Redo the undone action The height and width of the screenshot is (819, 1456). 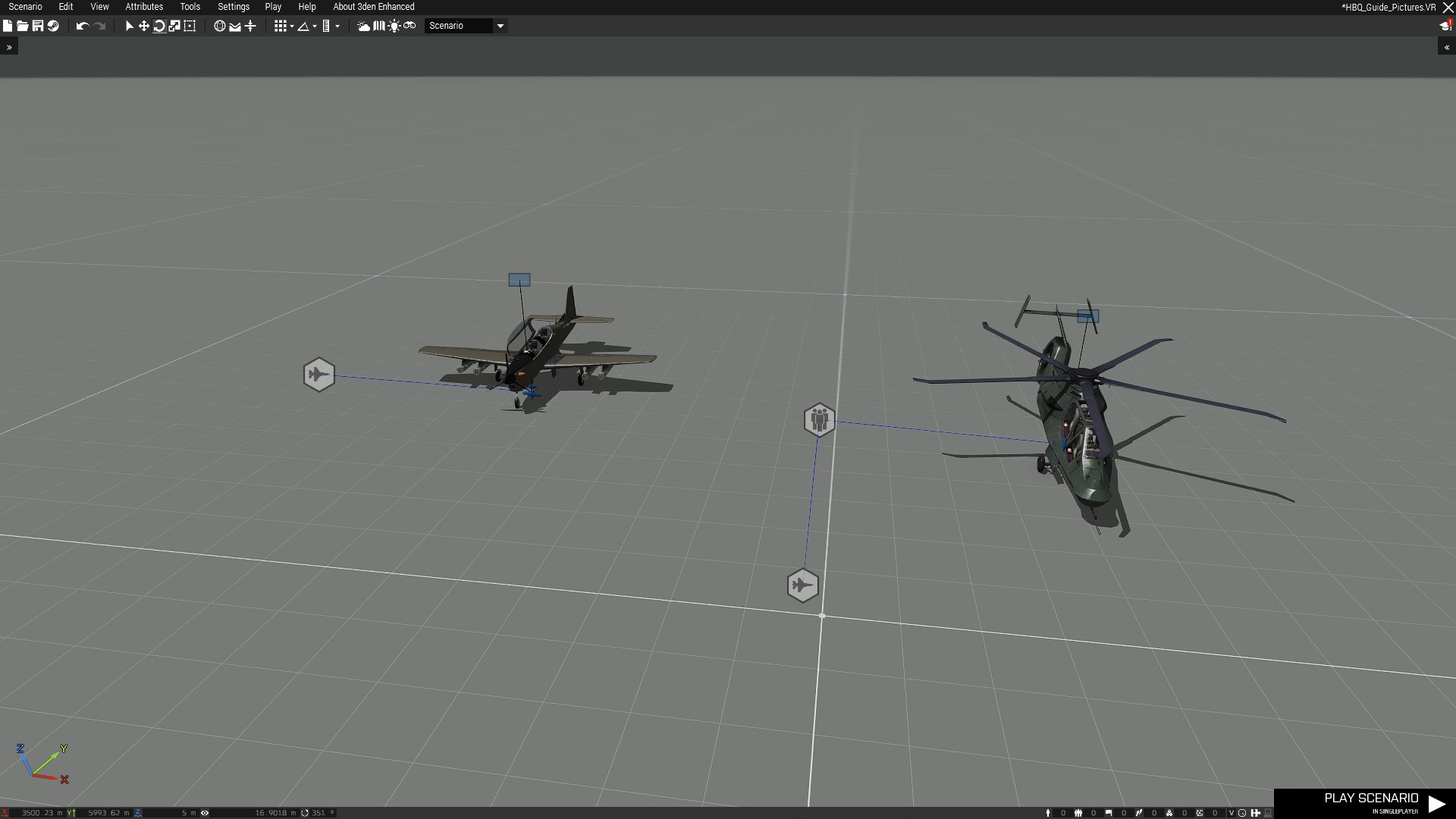pyautogui.click(x=99, y=26)
